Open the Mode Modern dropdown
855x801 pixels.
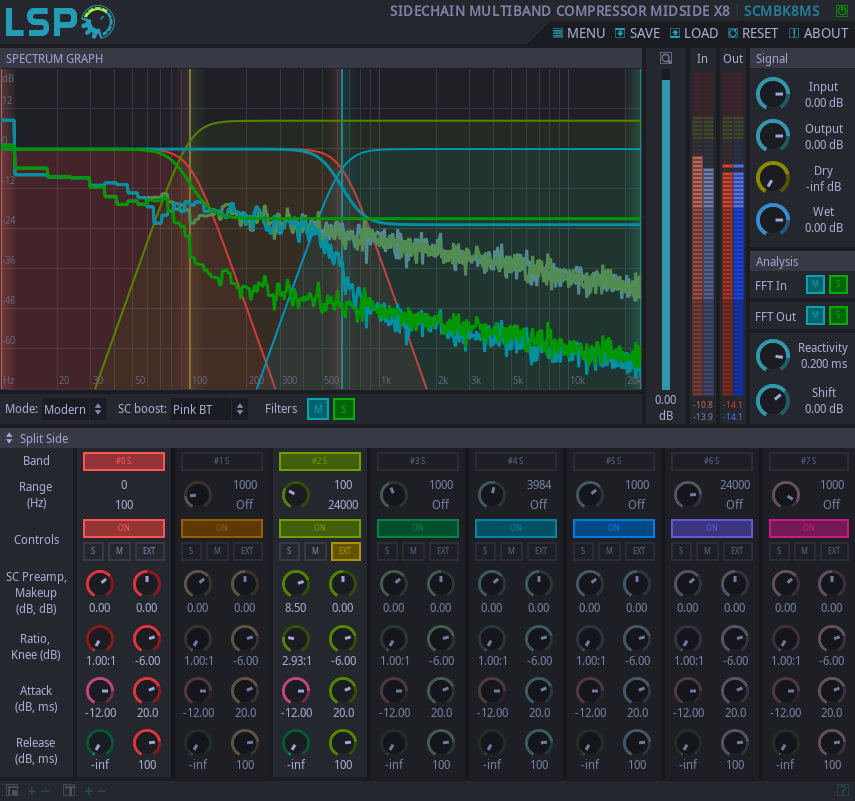73,409
